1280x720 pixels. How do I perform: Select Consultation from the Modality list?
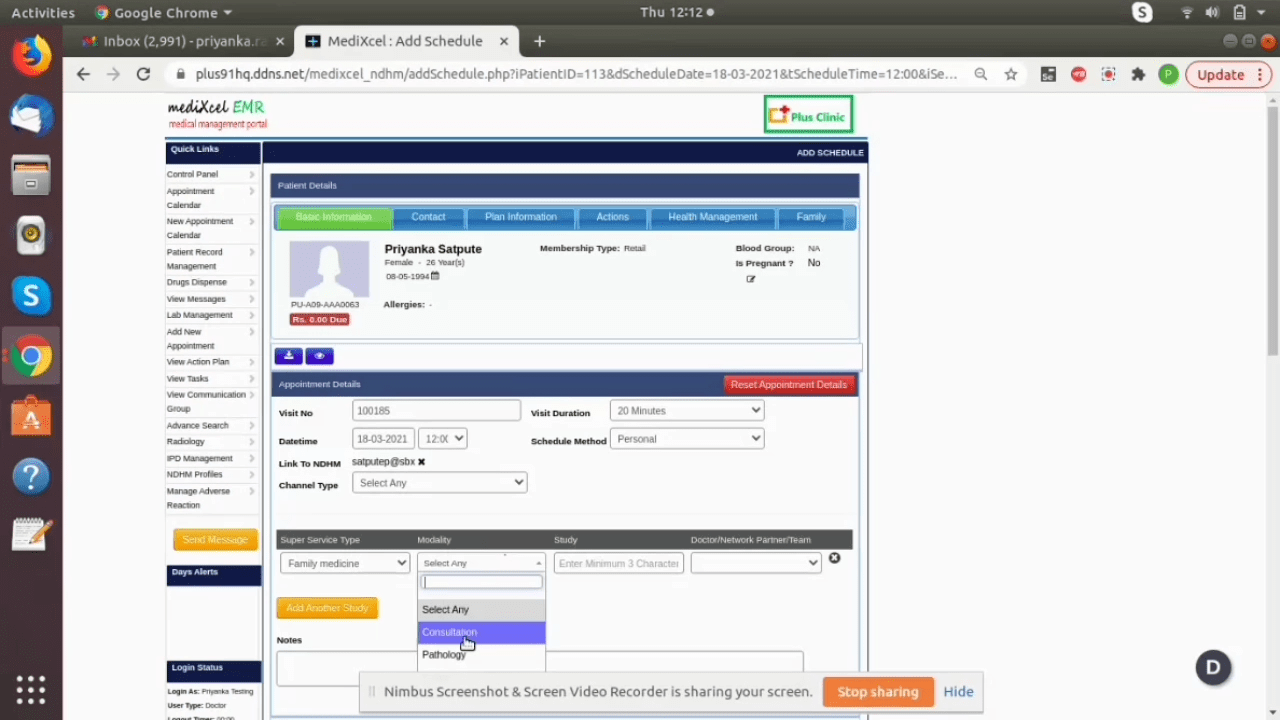click(450, 632)
